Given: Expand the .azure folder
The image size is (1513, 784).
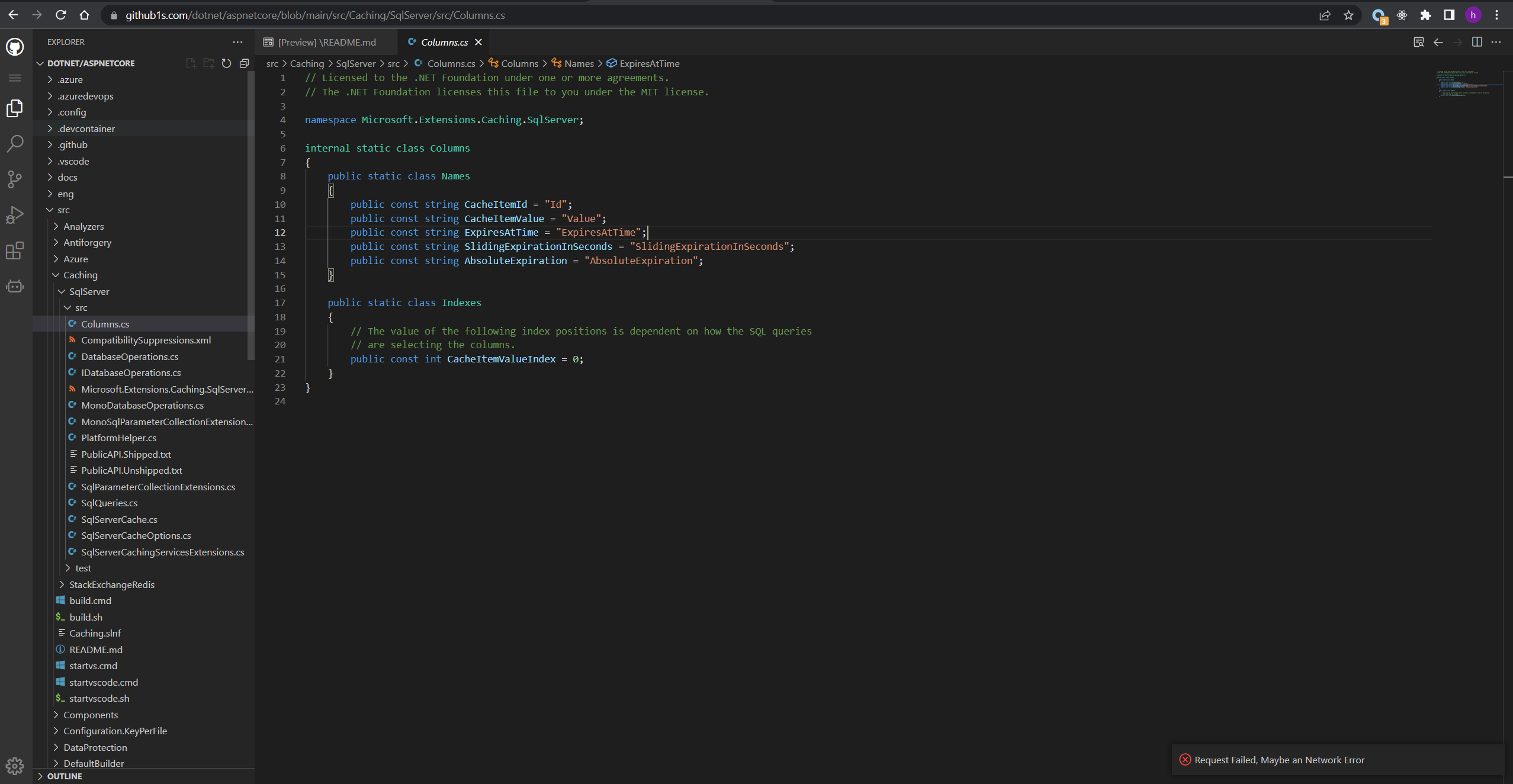Looking at the screenshot, I should click(143, 79).
